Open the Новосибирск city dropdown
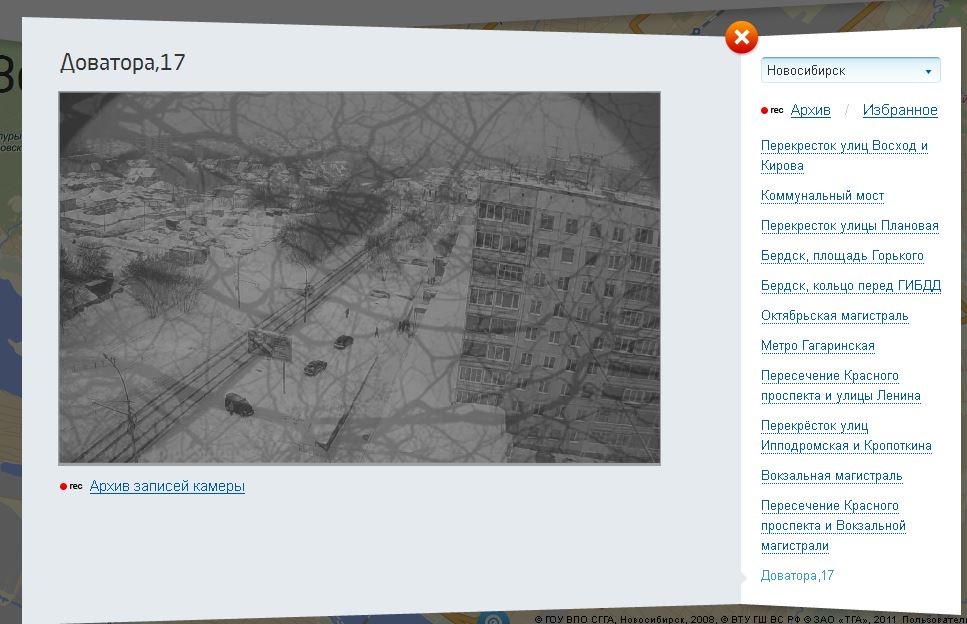 pyautogui.click(x=850, y=70)
